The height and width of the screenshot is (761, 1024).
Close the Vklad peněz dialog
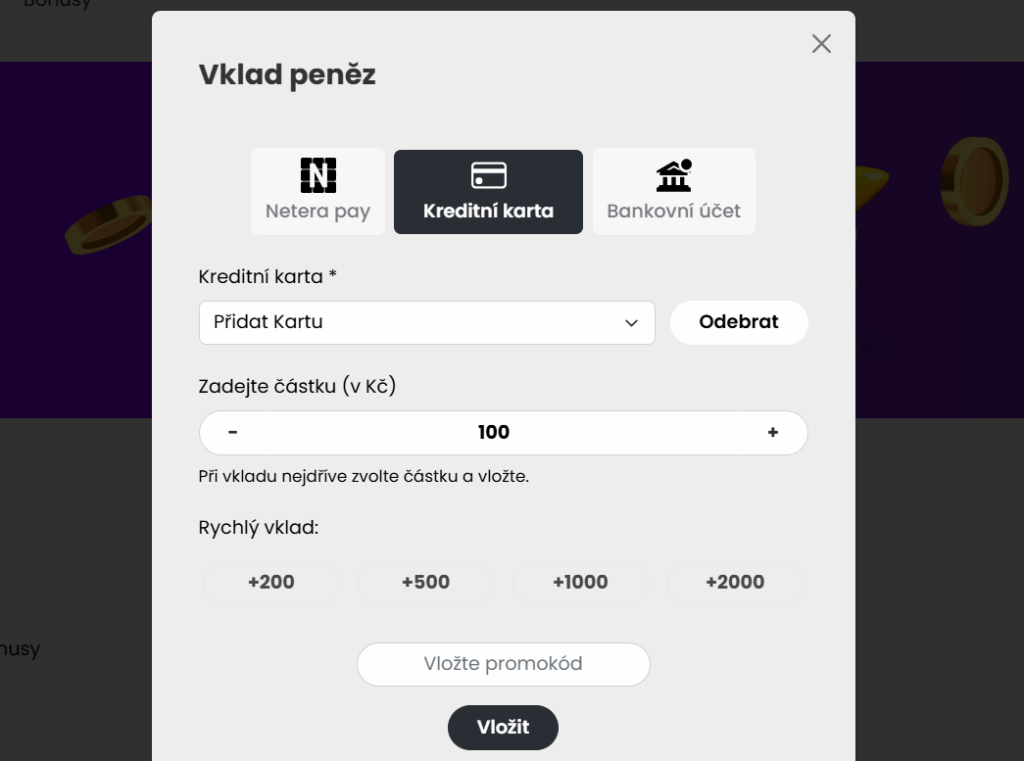pyautogui.click(x=821, y=44)
